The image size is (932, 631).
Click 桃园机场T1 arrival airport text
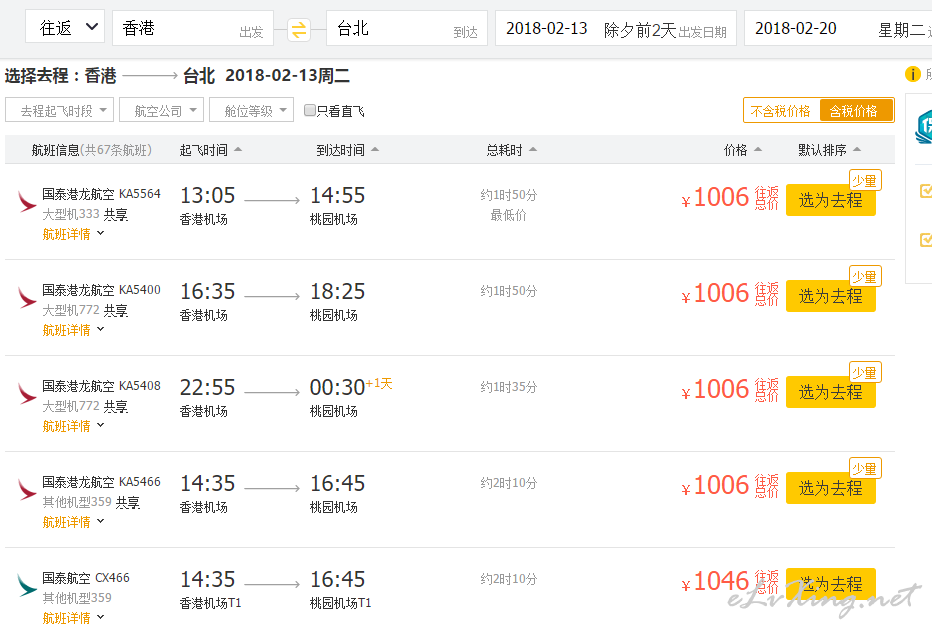(341, 603)
